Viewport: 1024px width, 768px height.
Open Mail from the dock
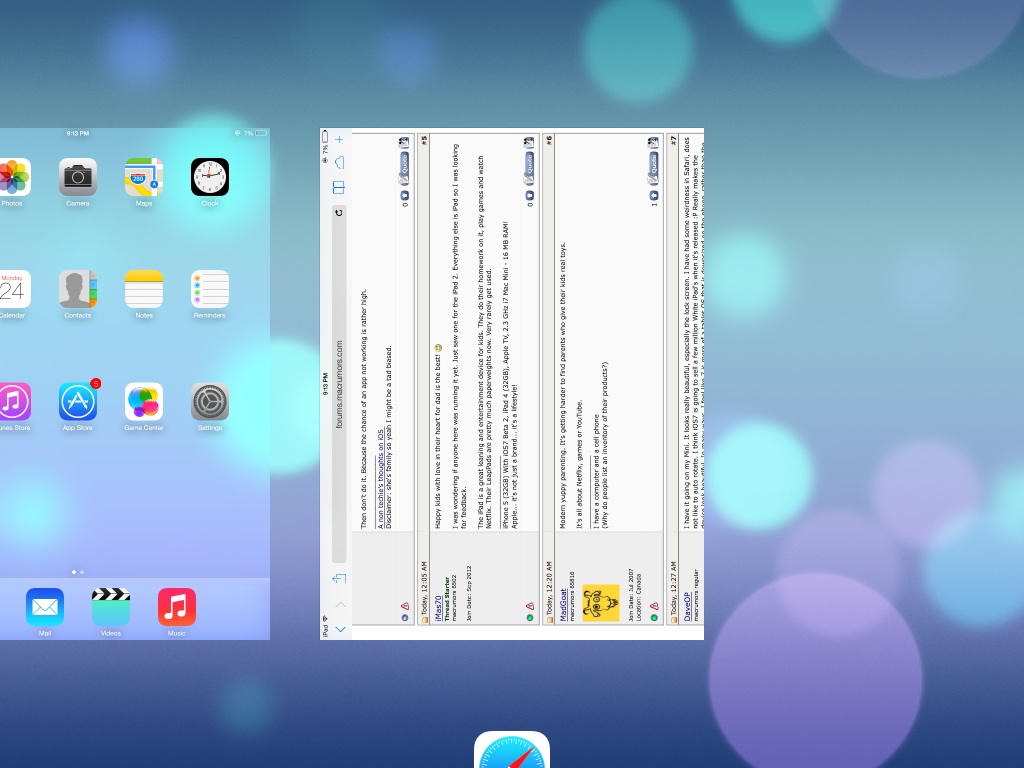(45, 607)
